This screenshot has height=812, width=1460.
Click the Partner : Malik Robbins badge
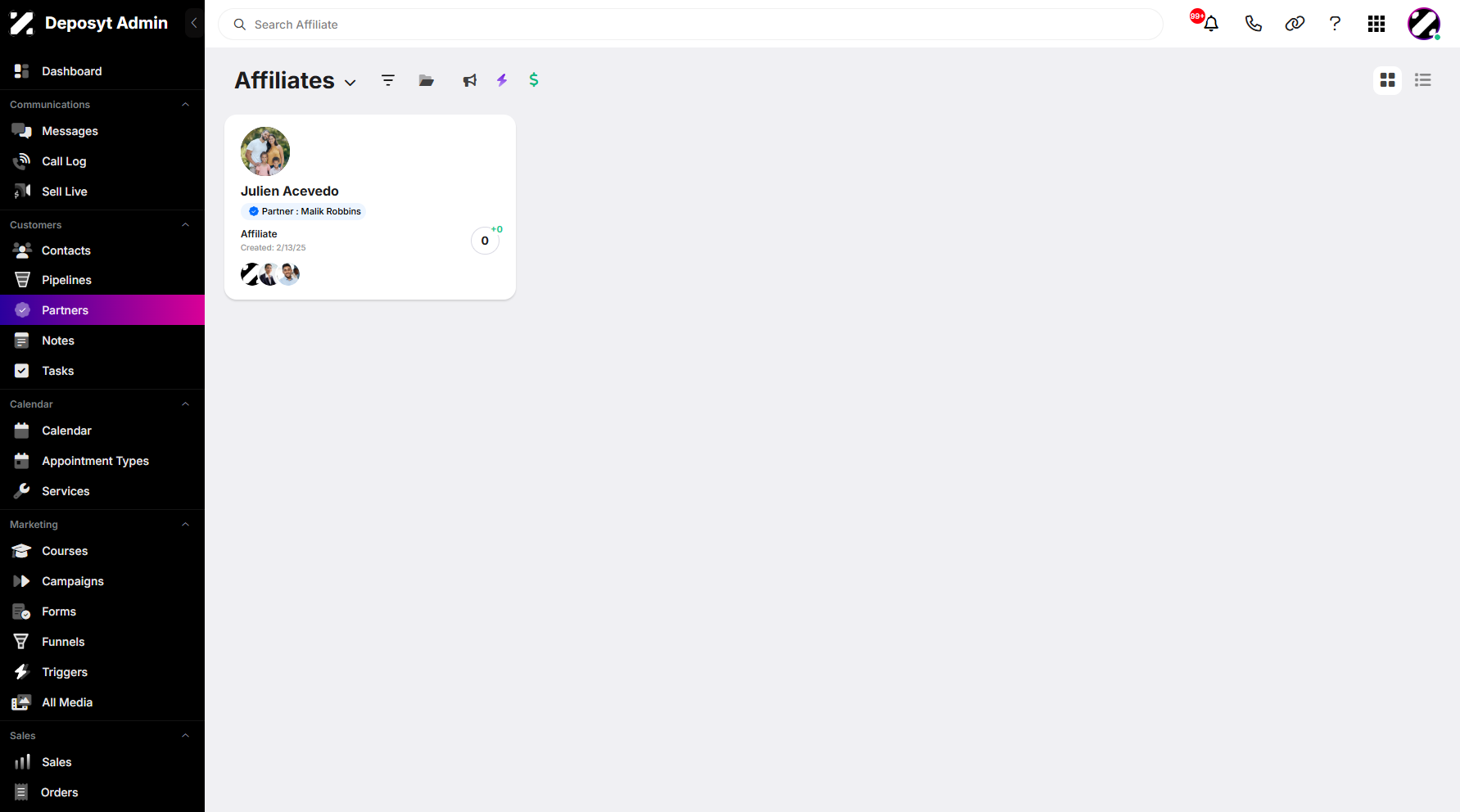(x=304, y=211)
